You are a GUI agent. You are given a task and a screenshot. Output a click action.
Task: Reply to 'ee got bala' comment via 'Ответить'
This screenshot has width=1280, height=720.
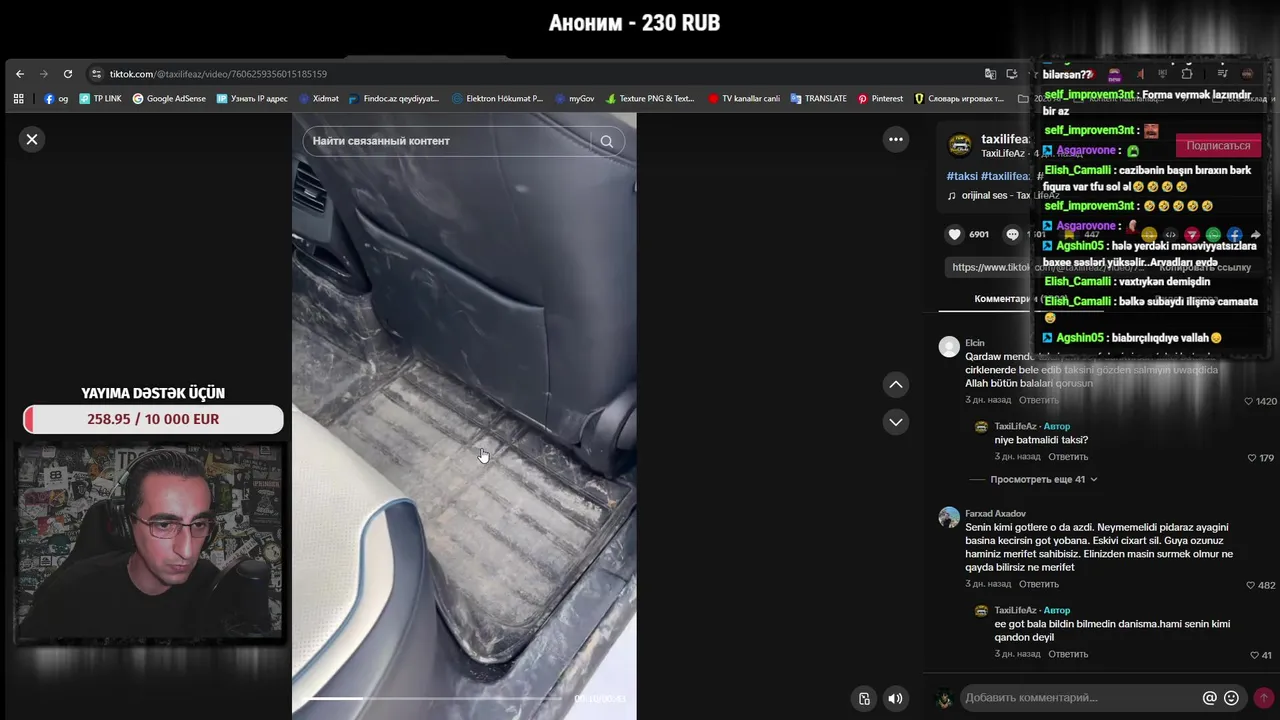[x=1068, y=654]
